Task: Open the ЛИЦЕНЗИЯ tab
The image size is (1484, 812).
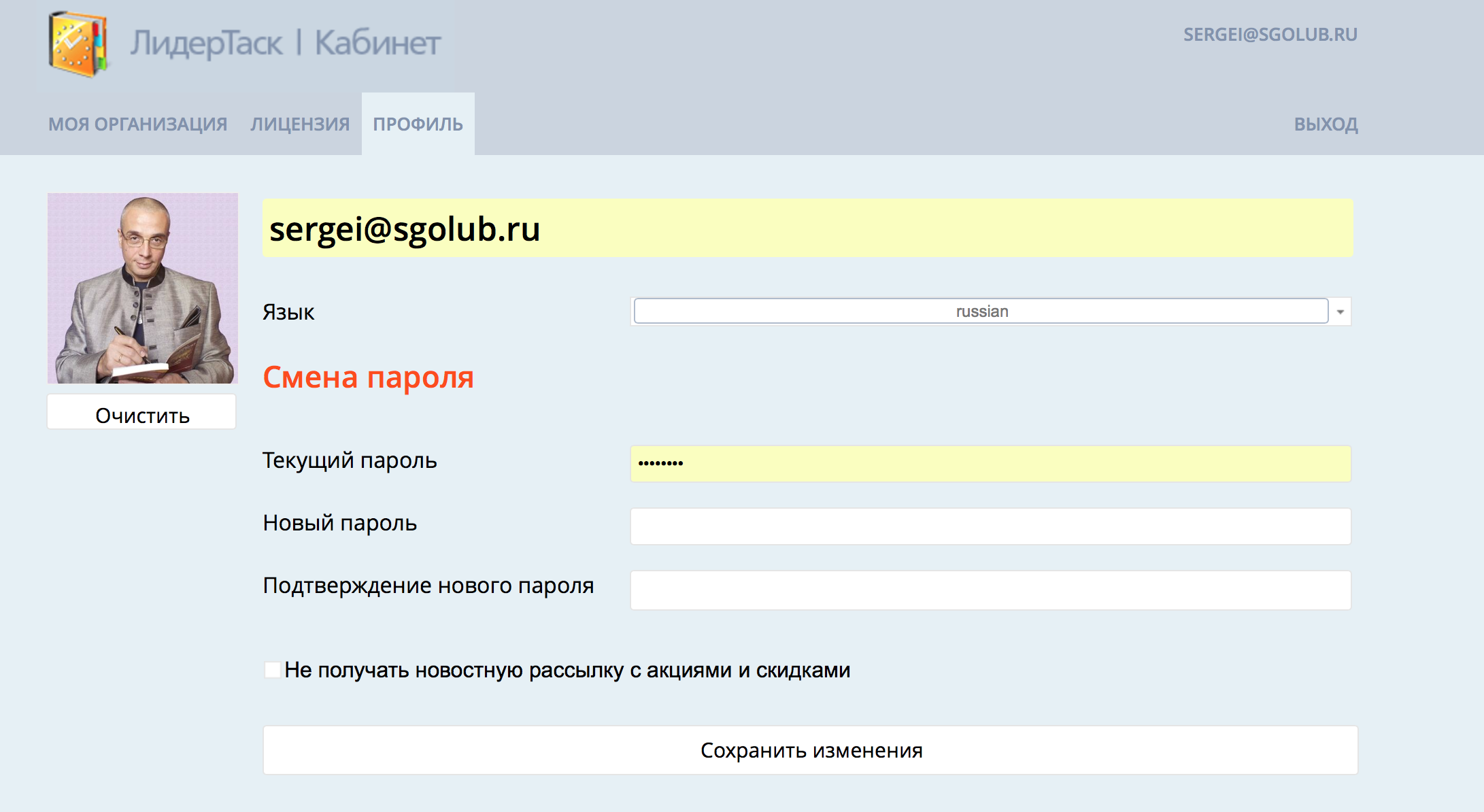Action: [x=300, y=124]
